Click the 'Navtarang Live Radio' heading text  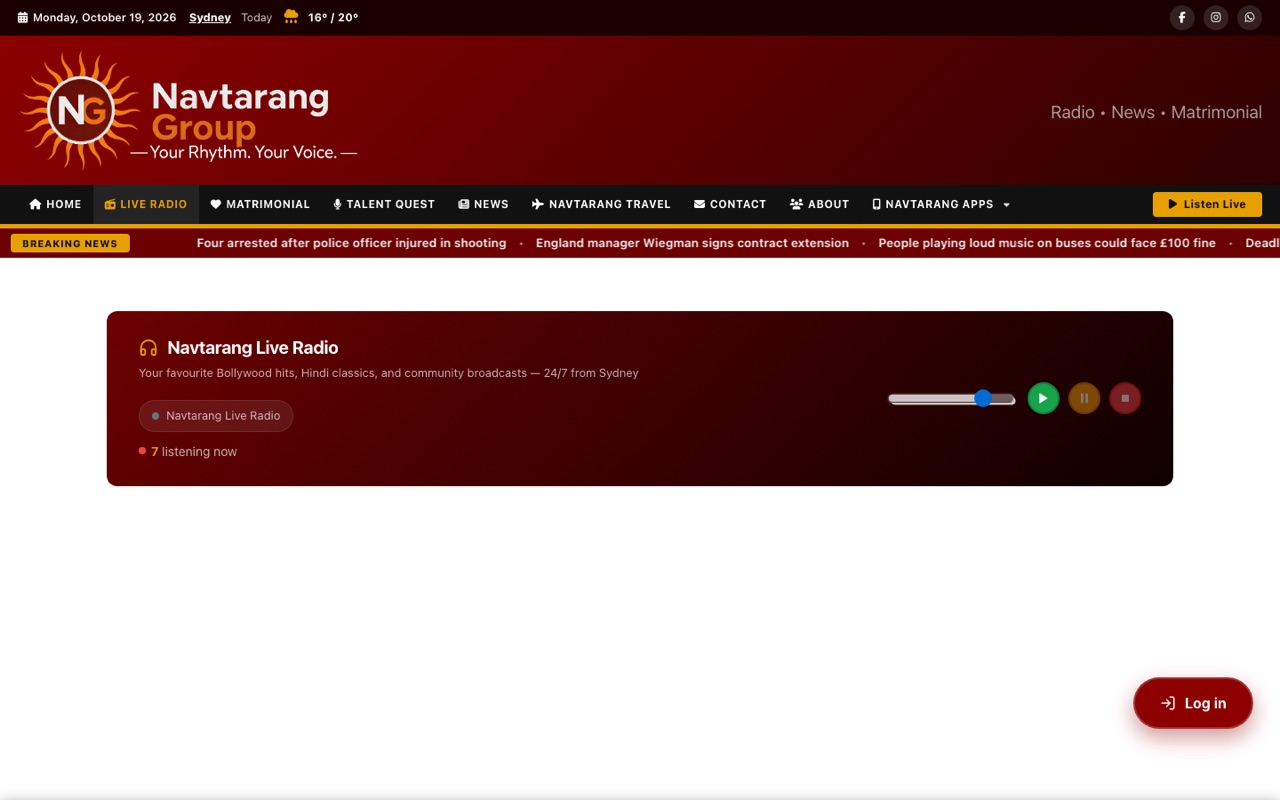coord(253,348)
